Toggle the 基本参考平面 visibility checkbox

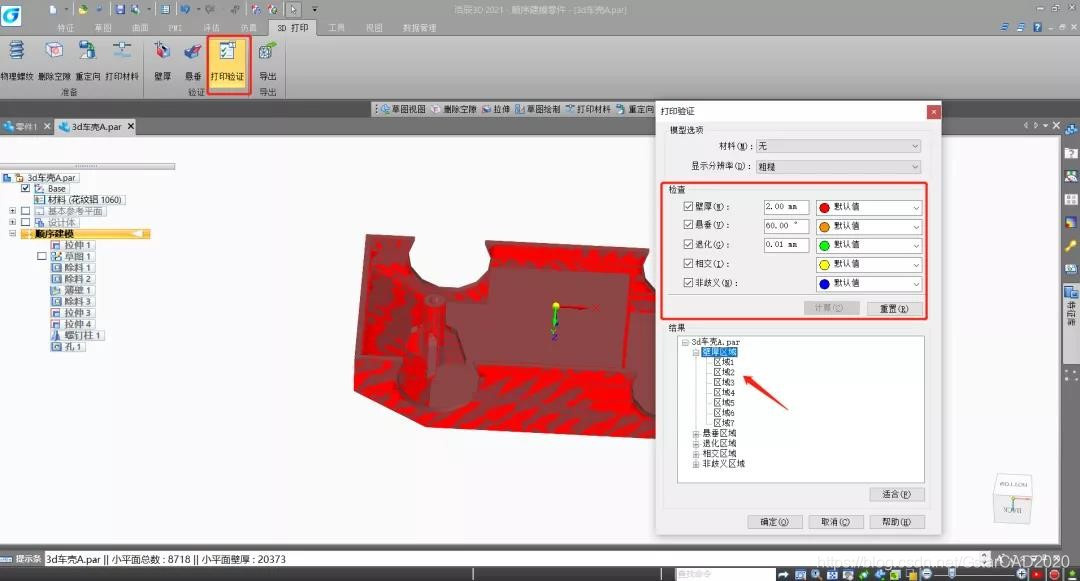click(25, 211)
